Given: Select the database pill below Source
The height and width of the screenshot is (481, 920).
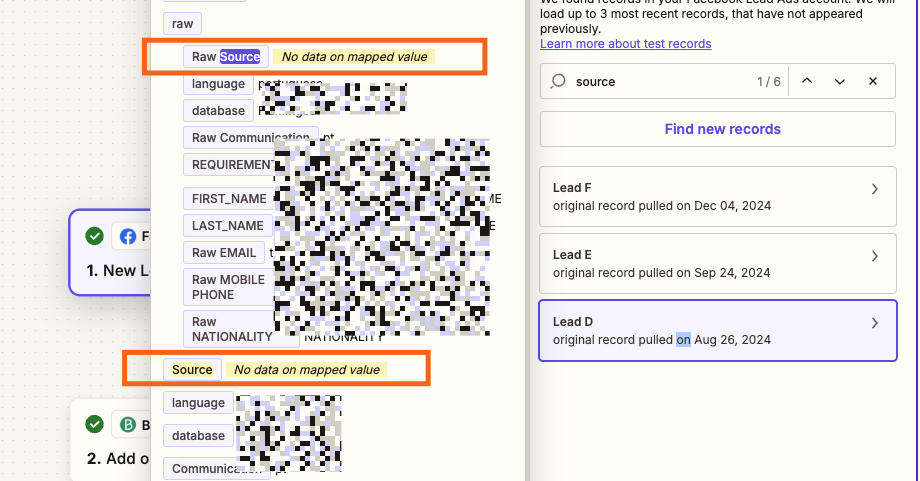Looking at the screenshot, I should tap(198, 436).
